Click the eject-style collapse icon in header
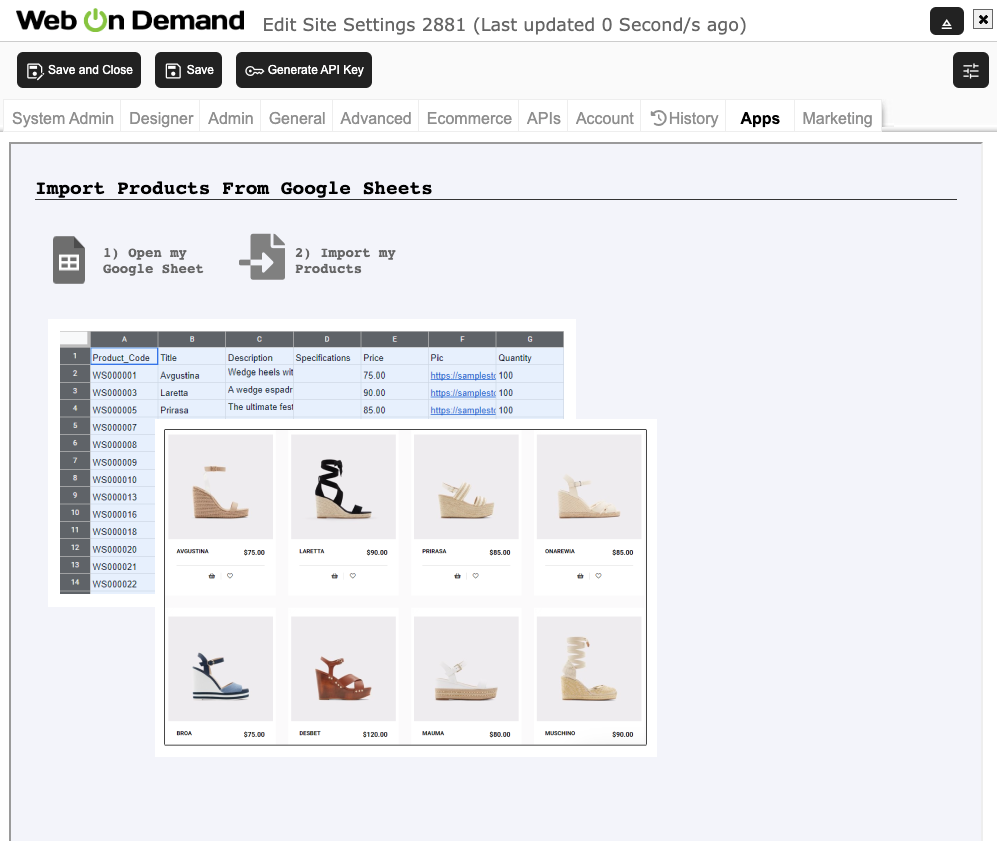This screenshot has height=841, width=997. click(946, 21)
